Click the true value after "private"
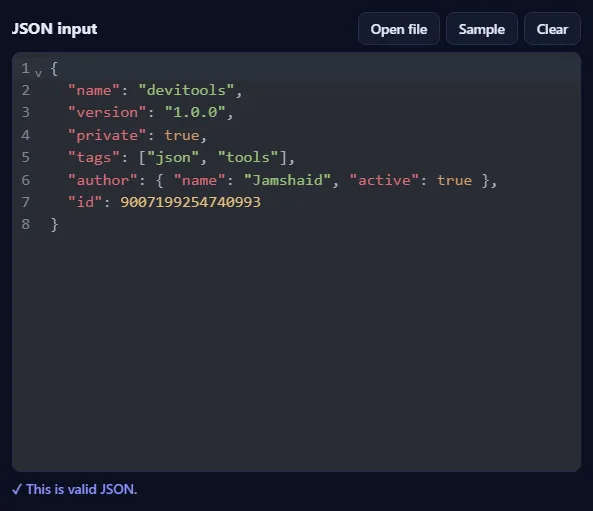 click(x=182, y=135)
